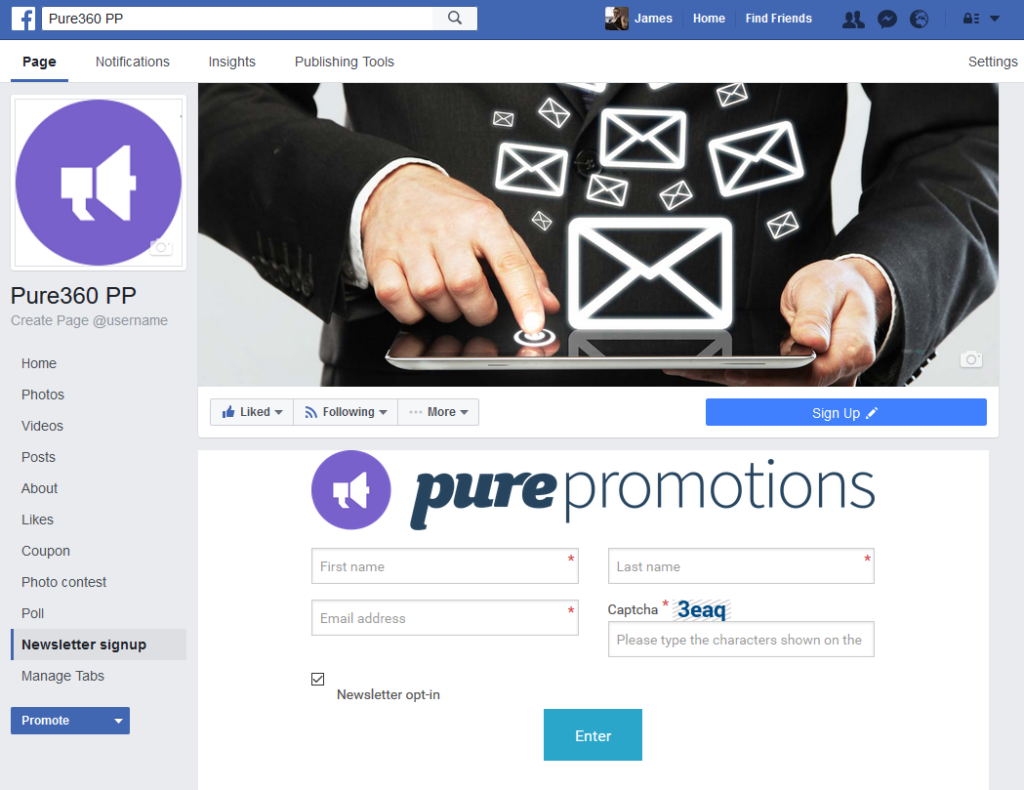
Task: Open the notifications globe icon
Action: (x=919, y=19)
